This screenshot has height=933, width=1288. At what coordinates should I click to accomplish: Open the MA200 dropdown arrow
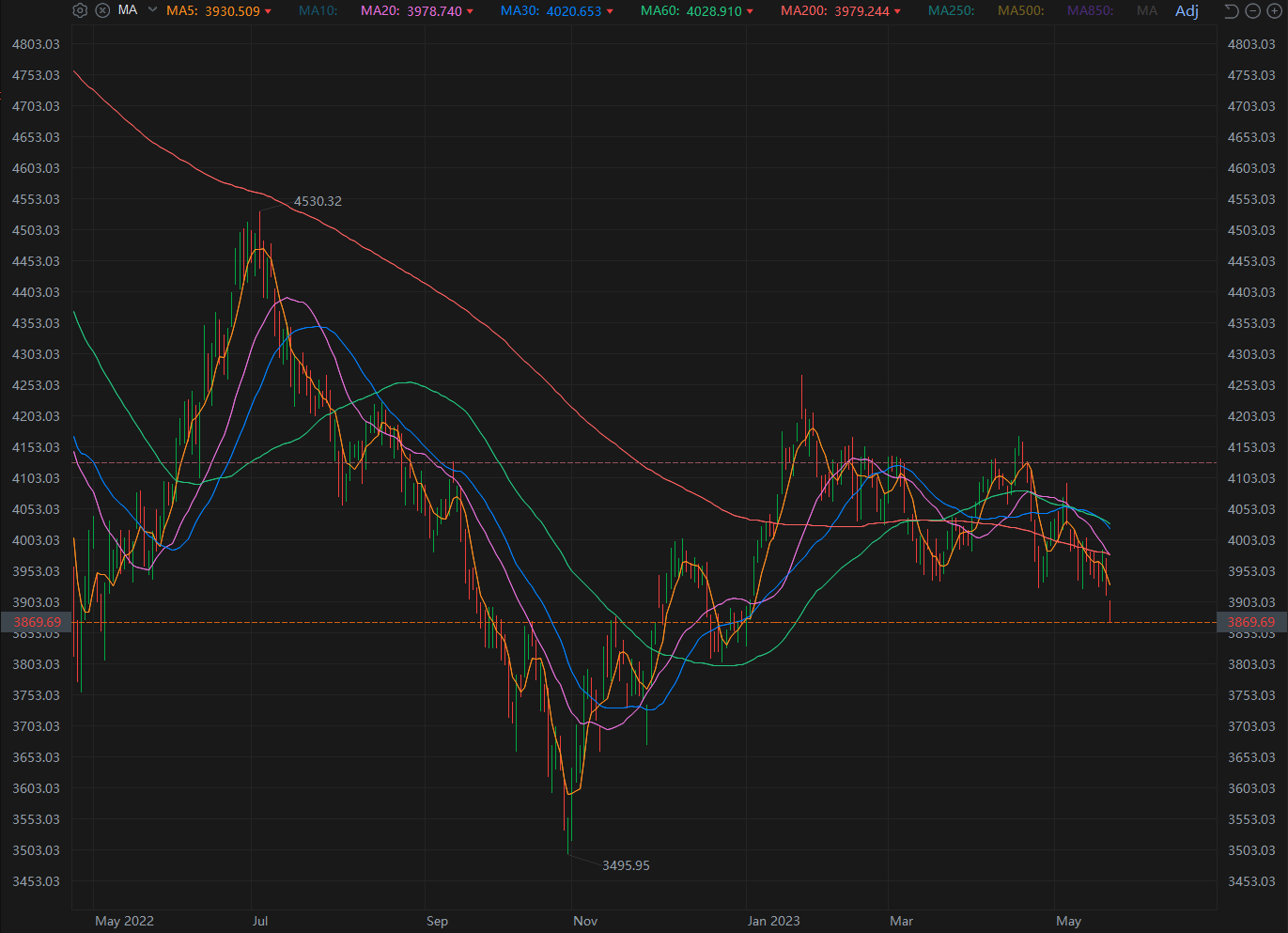897,11
